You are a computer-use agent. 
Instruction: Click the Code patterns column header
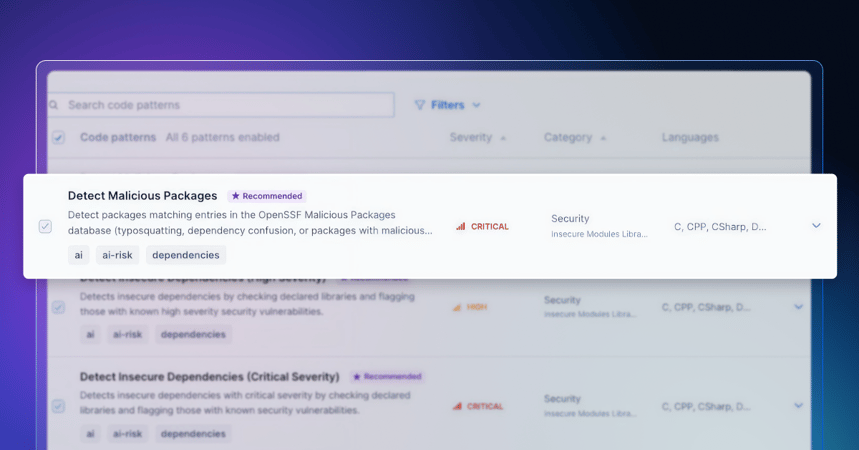tap(118, 138)
